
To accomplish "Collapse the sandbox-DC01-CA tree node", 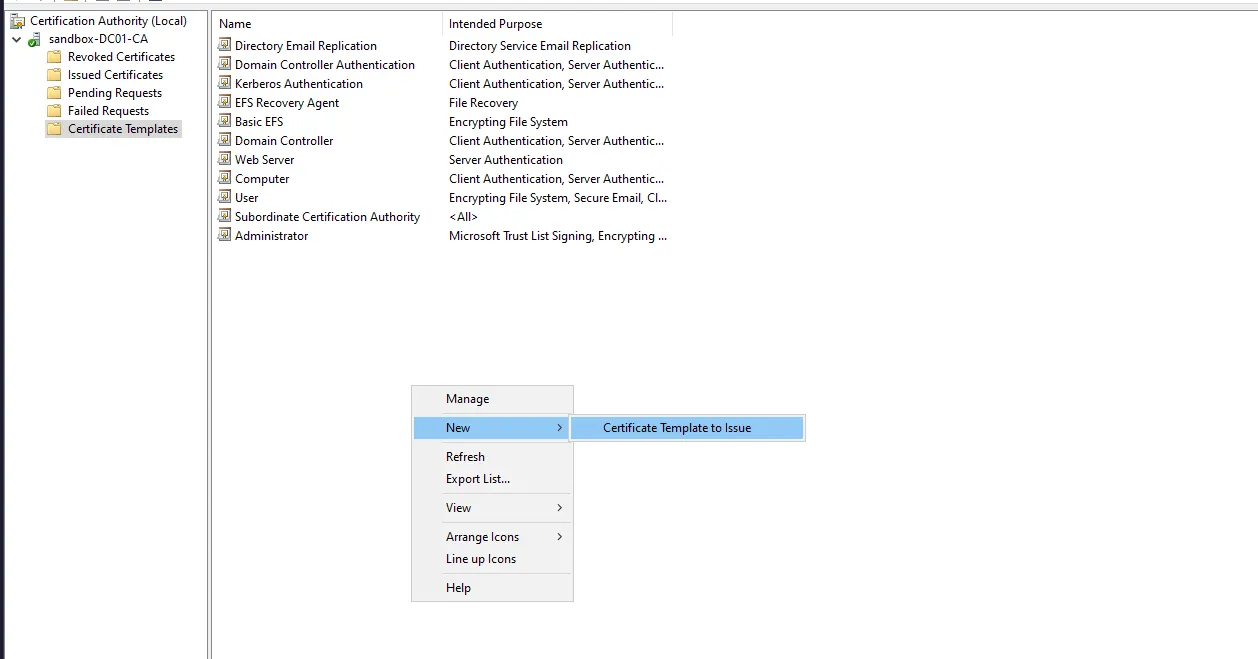I will click(x=16, y=39).
